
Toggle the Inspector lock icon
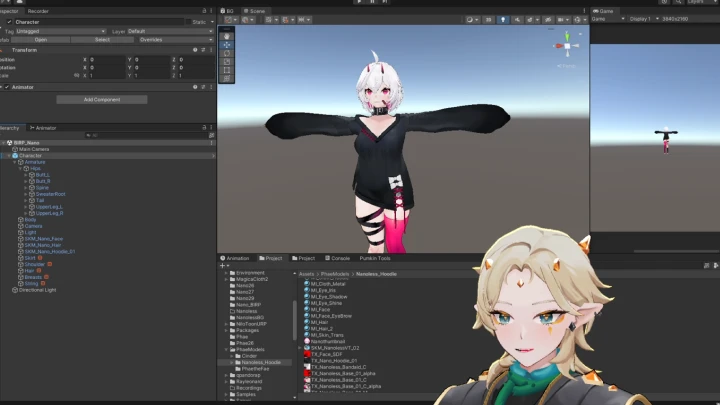coord(204,11)
